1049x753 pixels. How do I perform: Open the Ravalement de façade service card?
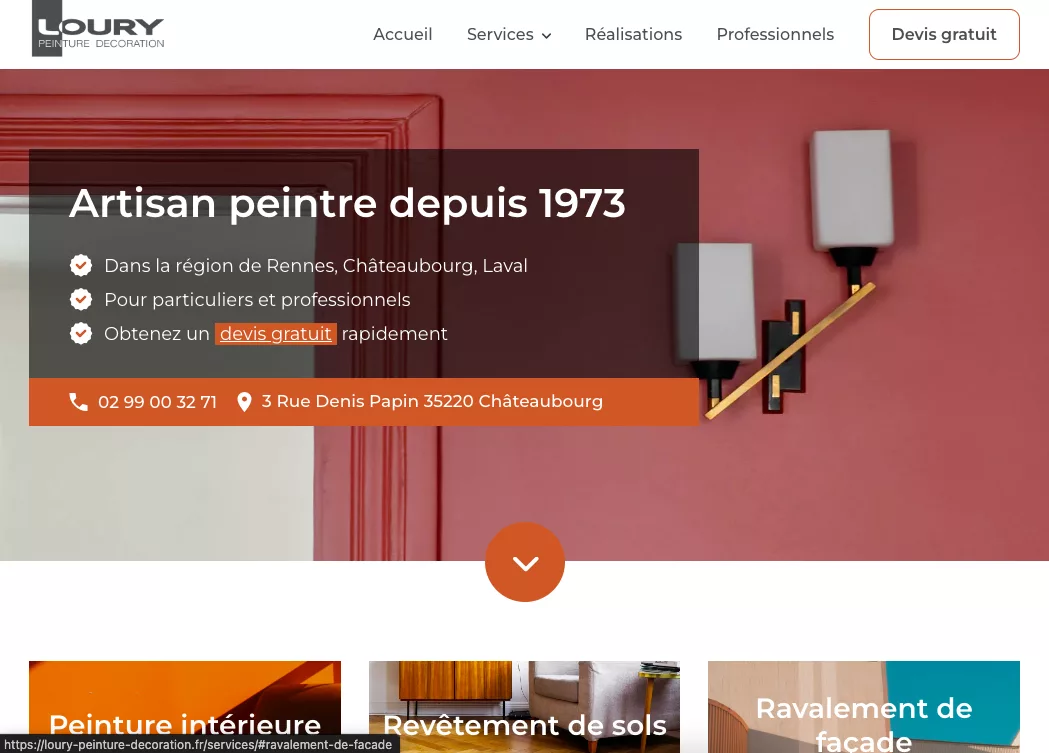pos(864,707)
